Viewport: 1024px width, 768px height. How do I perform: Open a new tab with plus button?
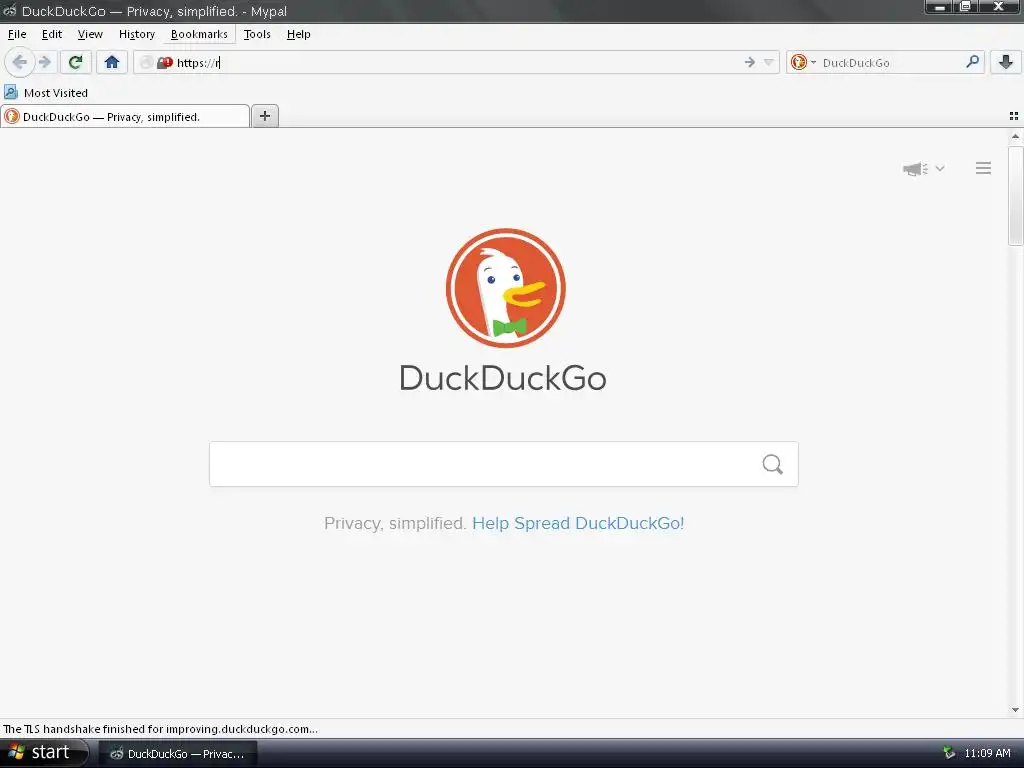click(x=264, y=116)
